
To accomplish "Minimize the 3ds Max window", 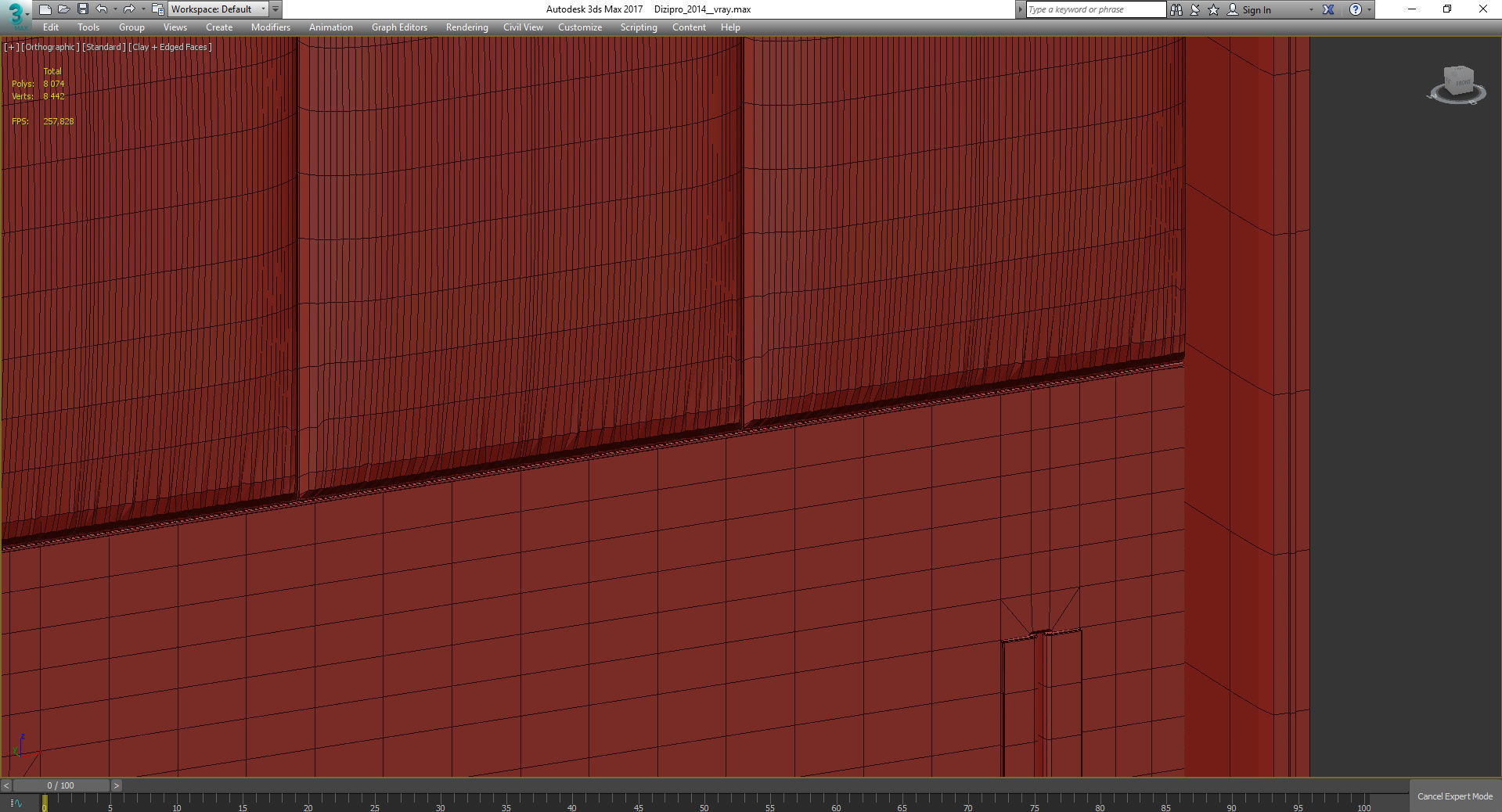I will pos(1412,9).
